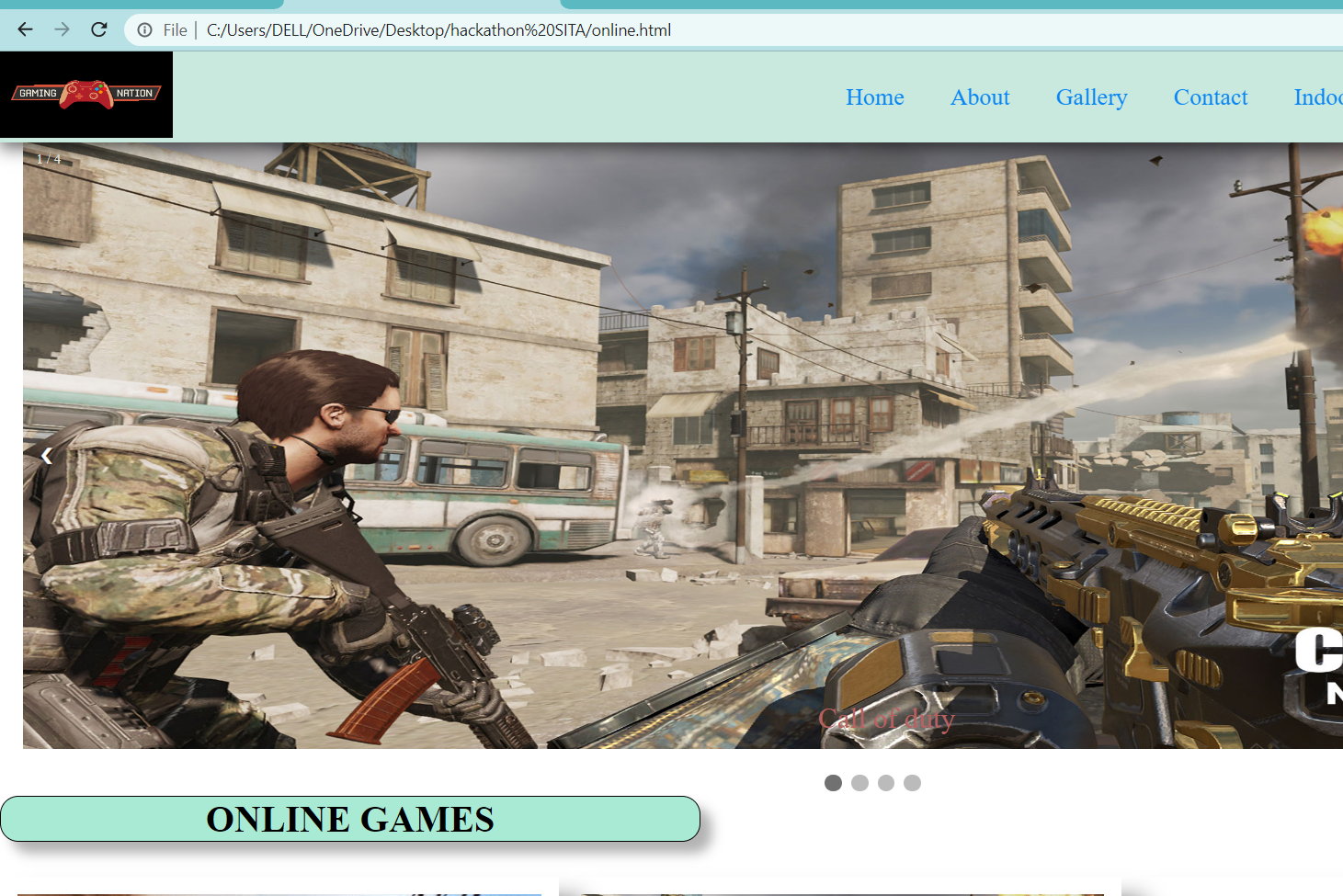1343x896 pixels.
Task: Open the Indoor nav link at the edge
Action: [1318, 97]
